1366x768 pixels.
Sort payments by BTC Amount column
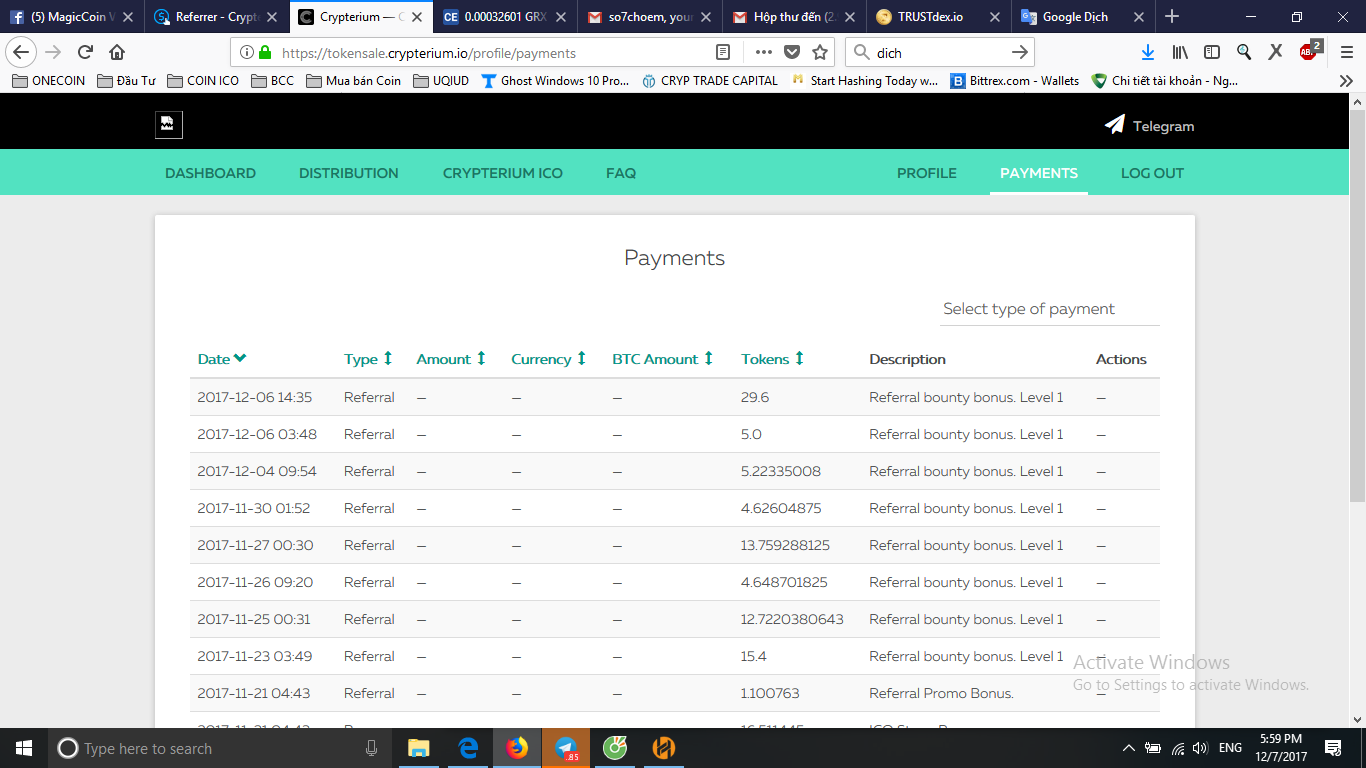[x=663, y=359]
